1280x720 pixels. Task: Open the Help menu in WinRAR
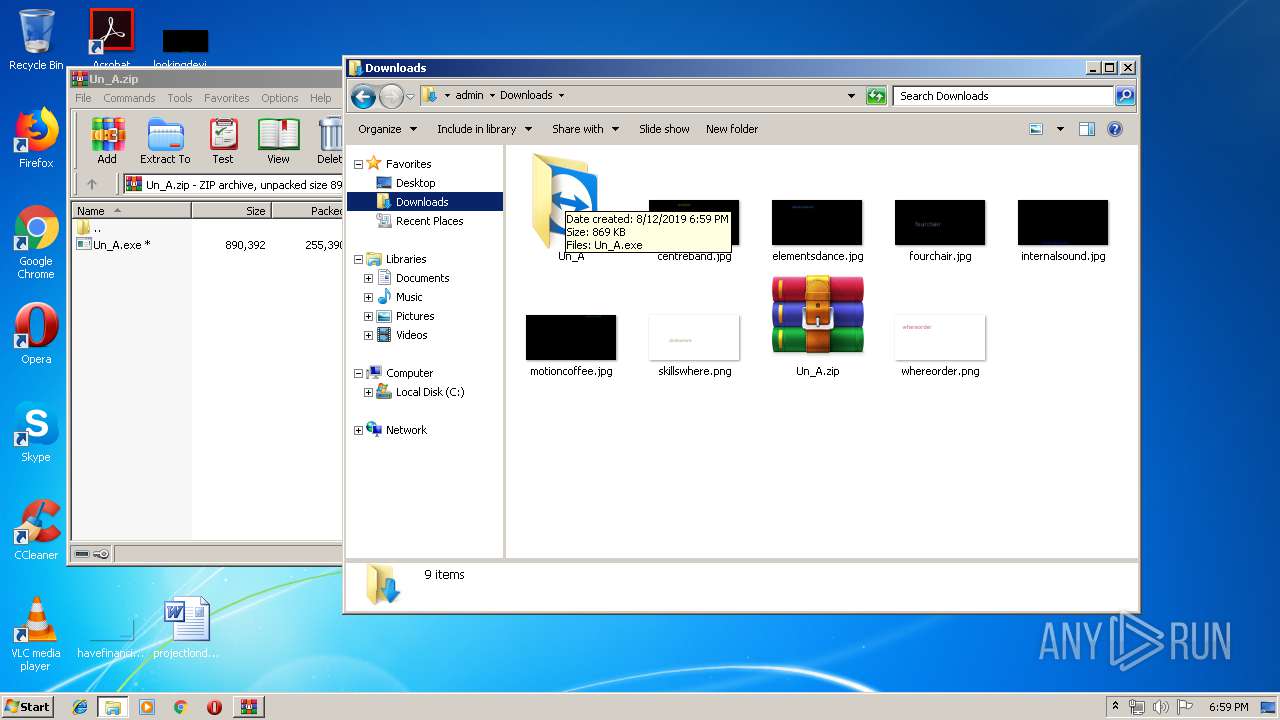point(320,98)
